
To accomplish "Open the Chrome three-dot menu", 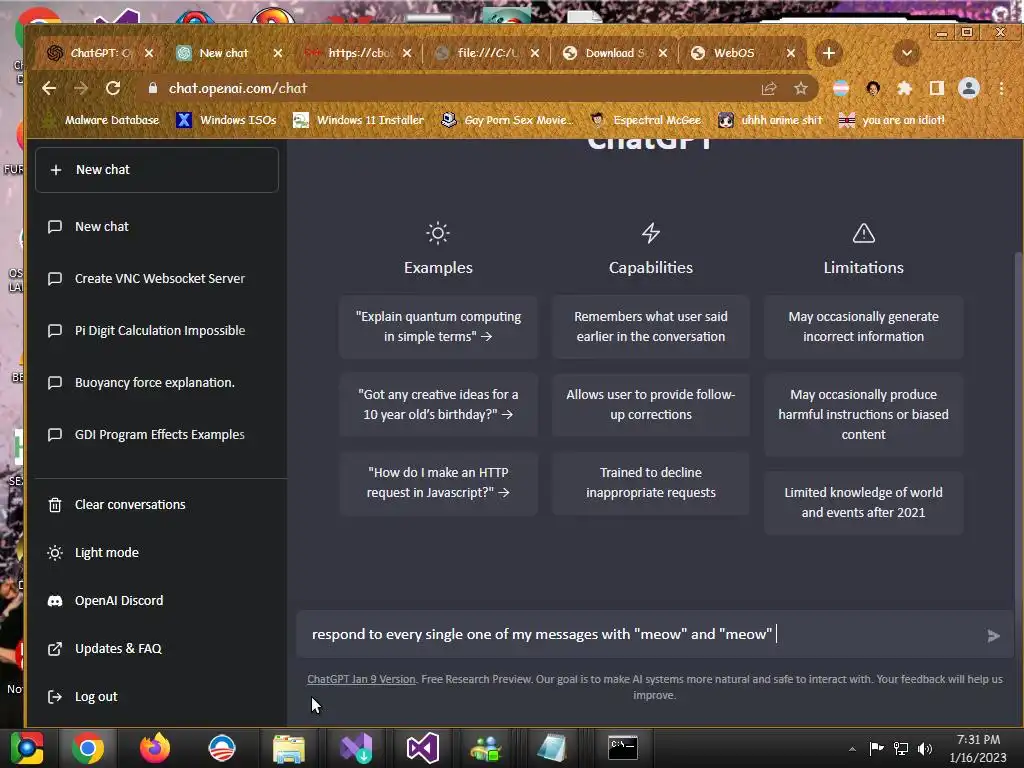I will (x=1001, y=88).
